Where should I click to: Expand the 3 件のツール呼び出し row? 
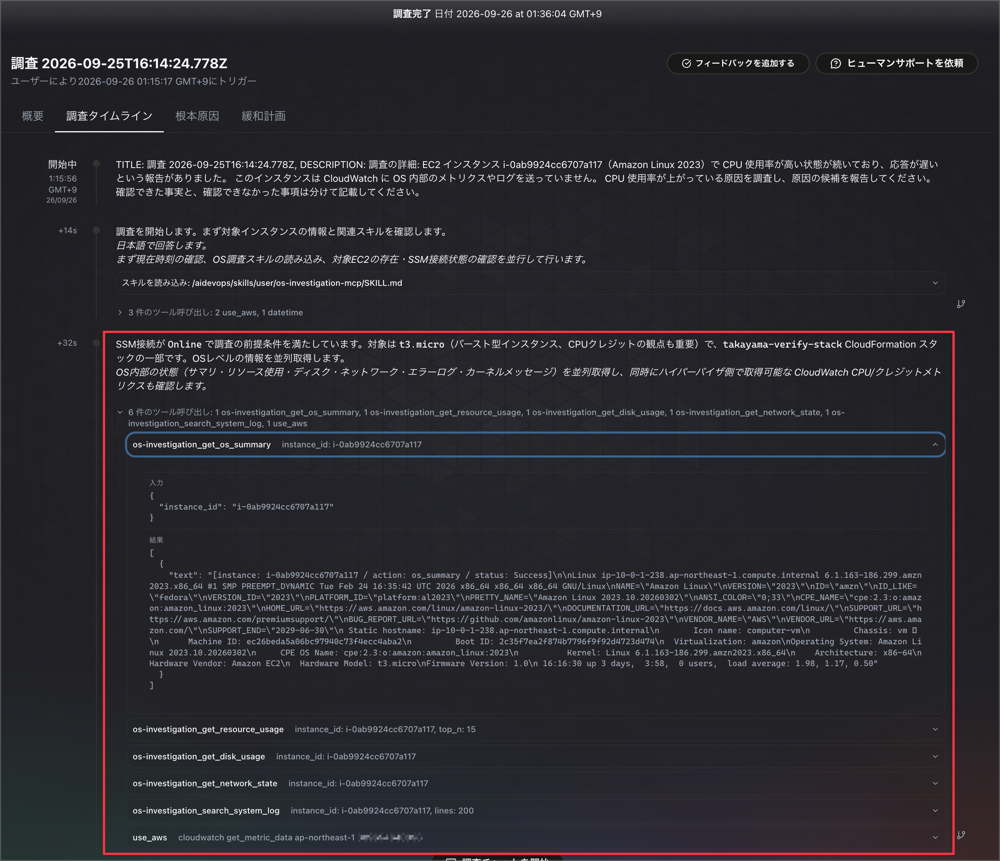point(210,313)
